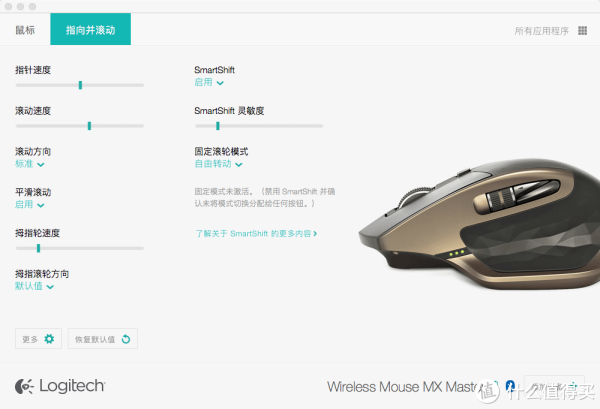Image resolution: width=600 pixels, height=409 pixels.
Task: Switch to the 鼠标 tab
Action: coord(25,30)
